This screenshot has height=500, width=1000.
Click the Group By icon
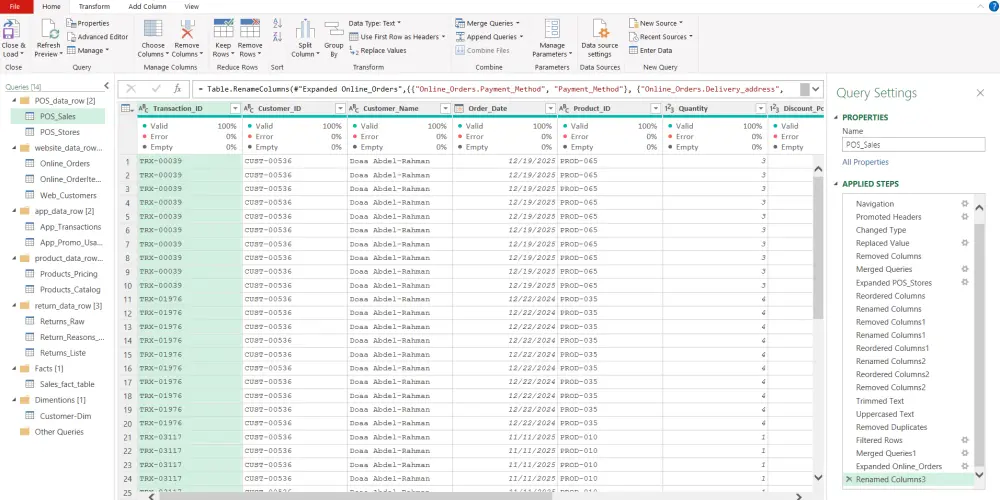(x=334, y=29)
